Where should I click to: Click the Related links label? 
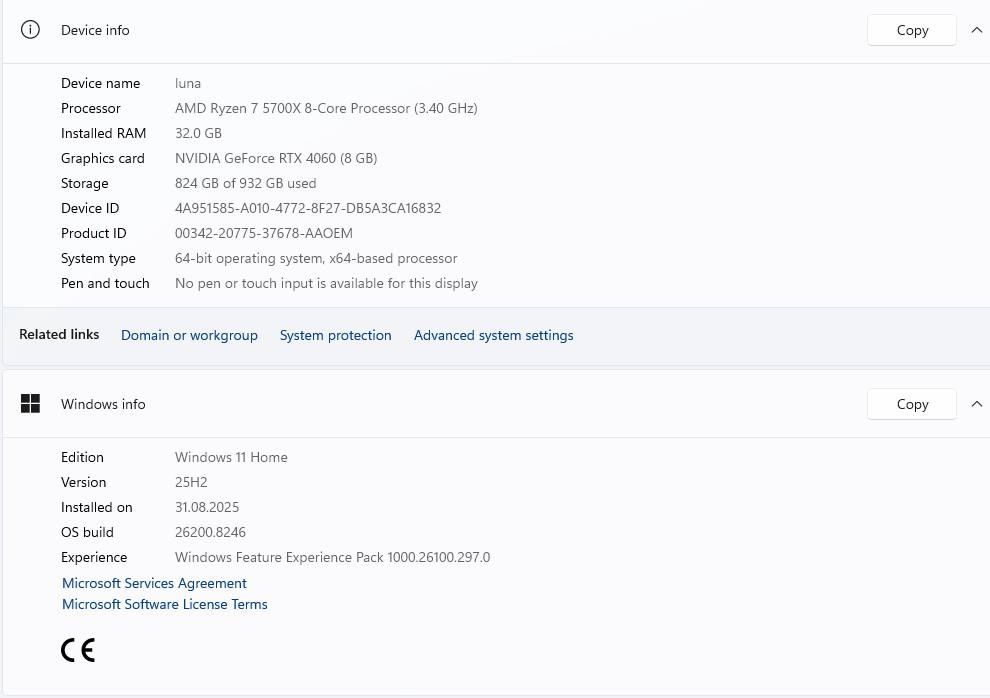[x=59, y=334]
